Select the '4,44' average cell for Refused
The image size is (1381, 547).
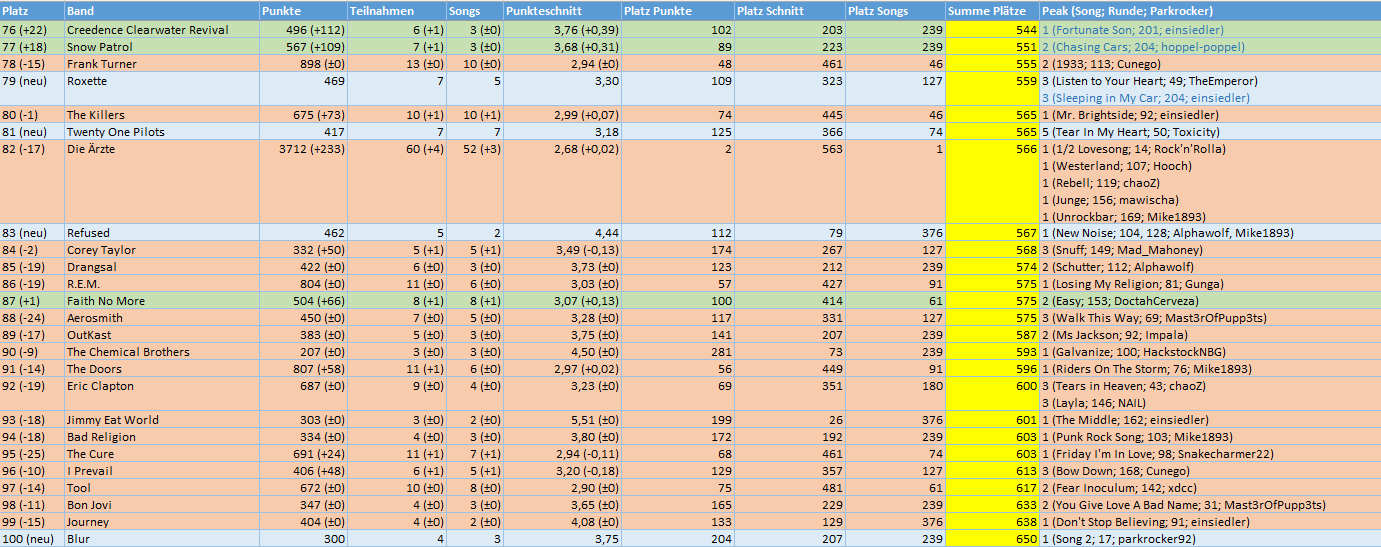(x=561, y=233)
